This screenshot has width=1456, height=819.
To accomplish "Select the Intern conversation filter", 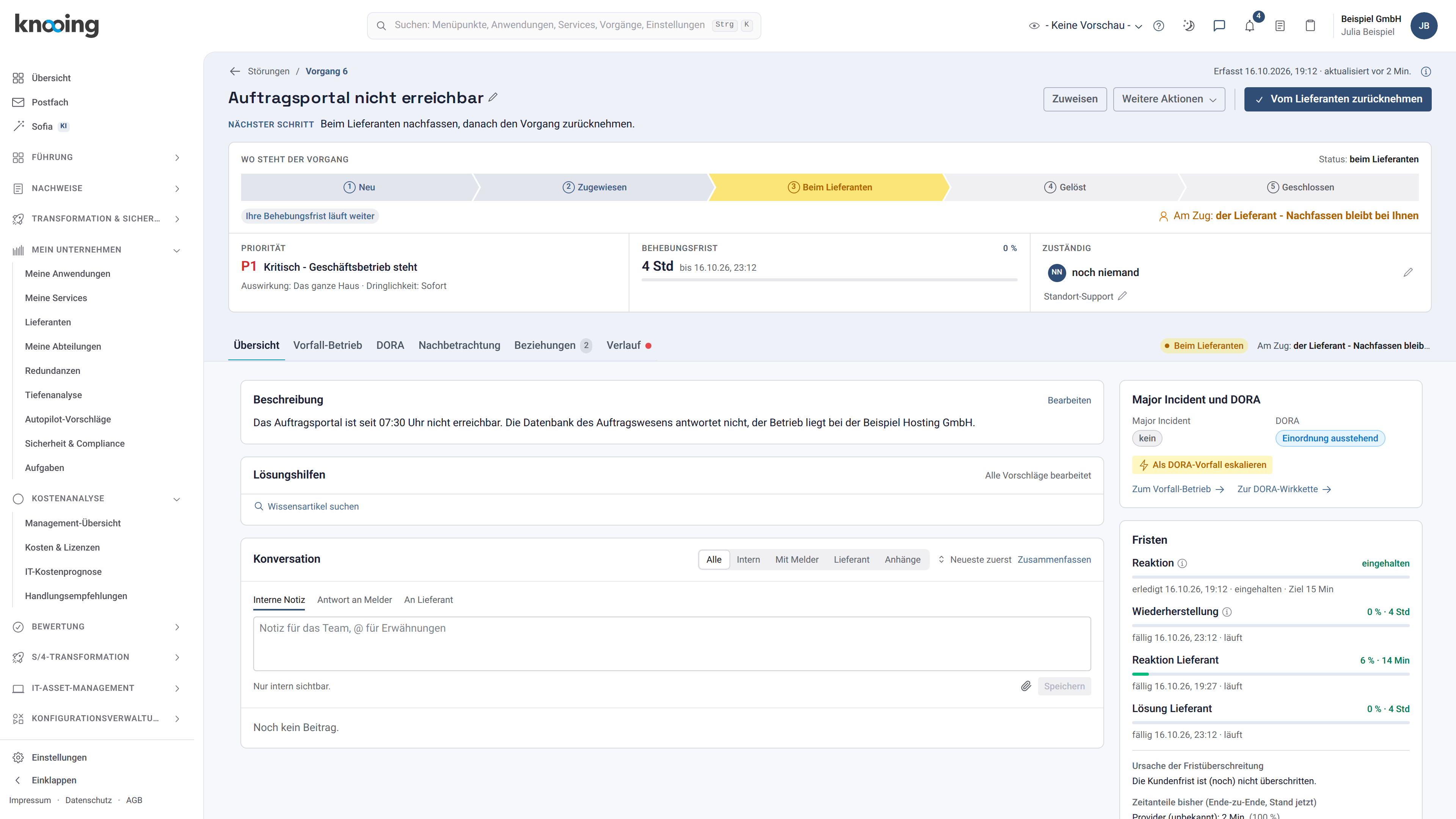I will [x=748, y=560].
